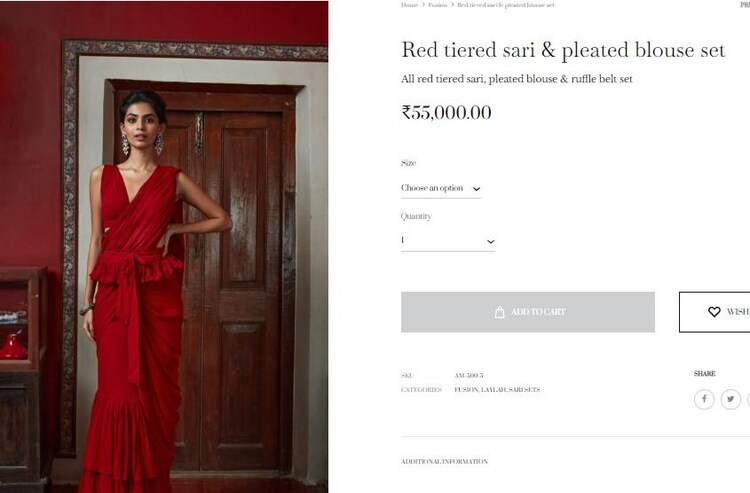Click the heart icon on Wishlist button

pos(714,312)
